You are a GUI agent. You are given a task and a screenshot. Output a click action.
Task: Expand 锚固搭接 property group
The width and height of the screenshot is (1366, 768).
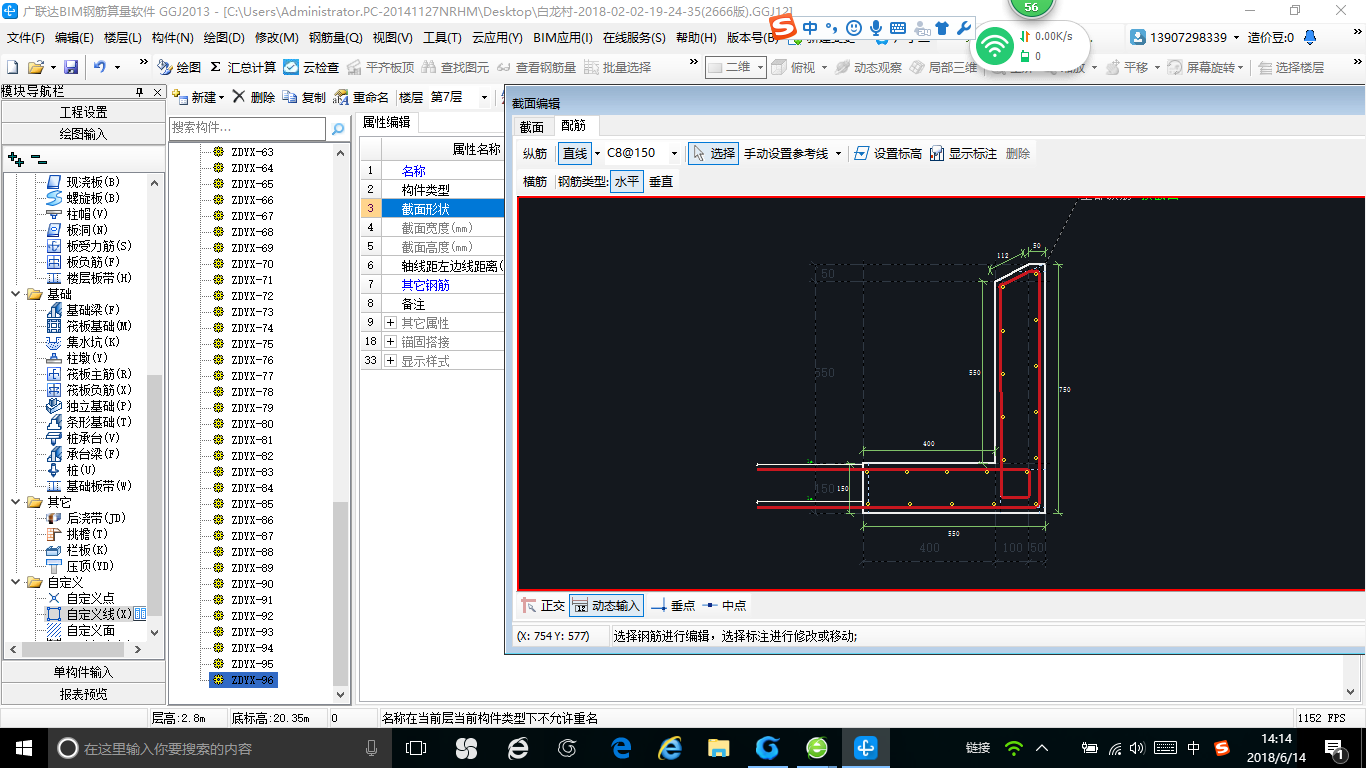click(x=390, y=342)
